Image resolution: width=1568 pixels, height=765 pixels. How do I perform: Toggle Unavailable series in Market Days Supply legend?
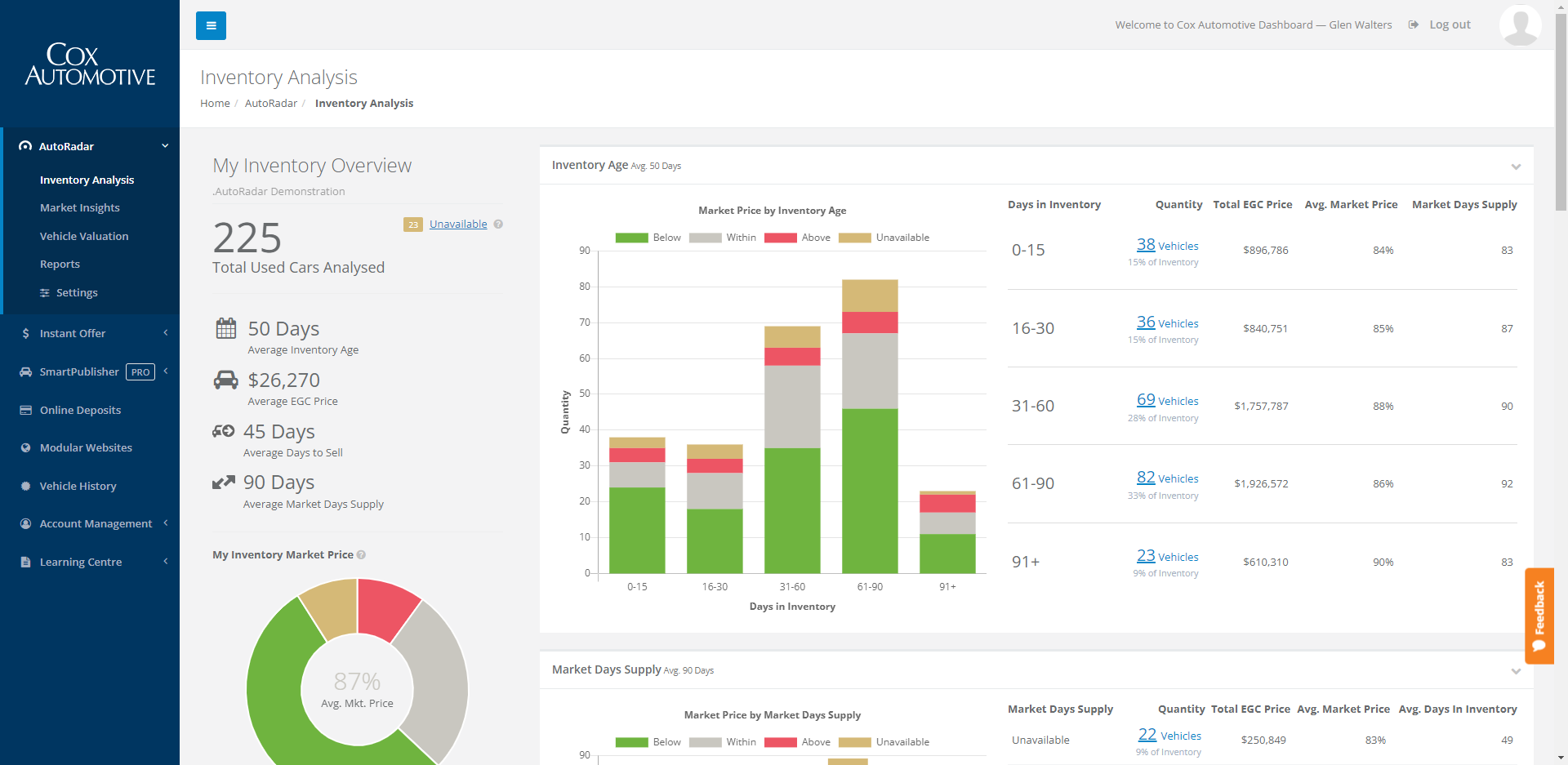(x=884, y=742)
